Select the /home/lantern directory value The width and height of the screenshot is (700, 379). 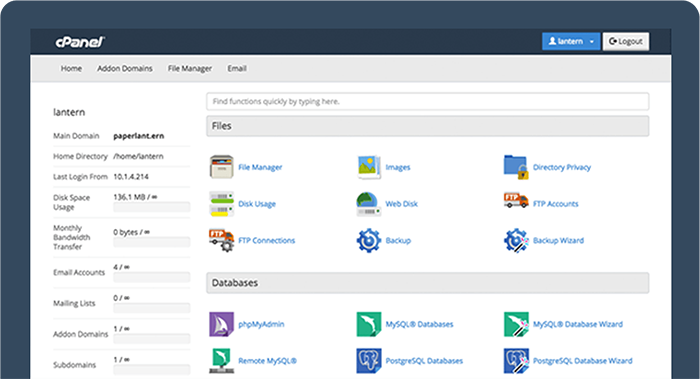138,156
